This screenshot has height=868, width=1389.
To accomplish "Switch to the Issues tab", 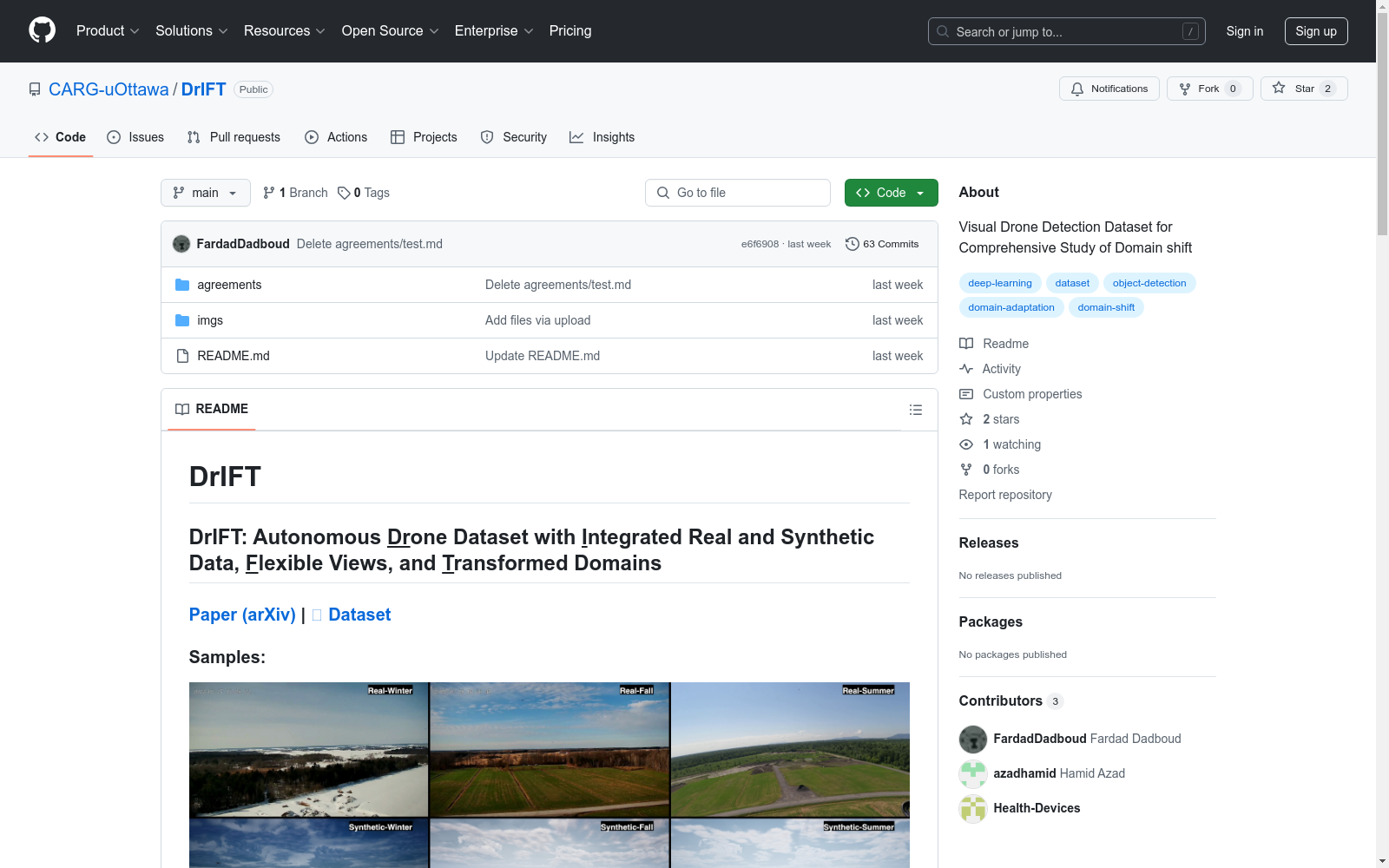I will (135, 137).
